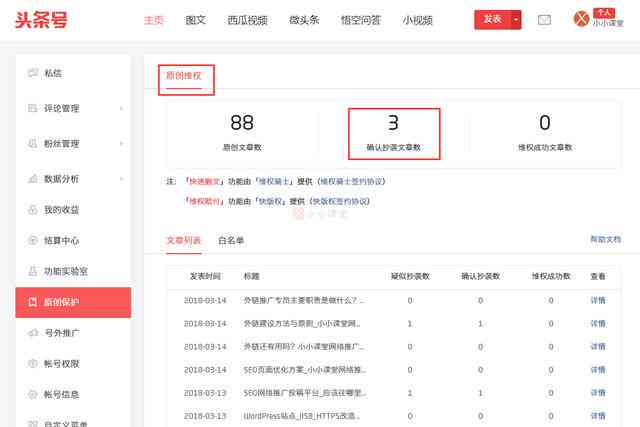
Task: Click the 维权成功数 column header
Action: pyautogui.click(x=551, y=276)
